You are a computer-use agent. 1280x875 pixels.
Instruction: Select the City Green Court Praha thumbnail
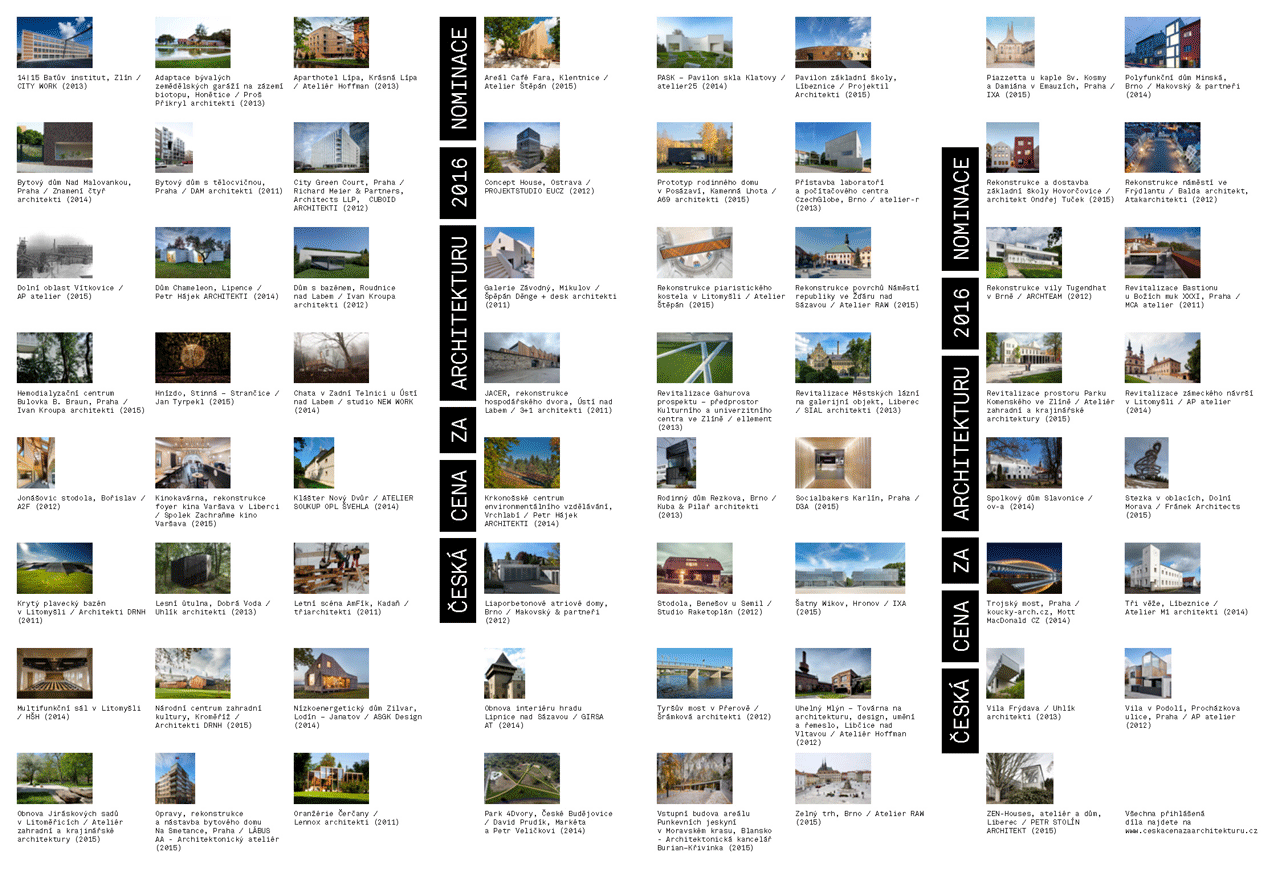coord(331,148)
